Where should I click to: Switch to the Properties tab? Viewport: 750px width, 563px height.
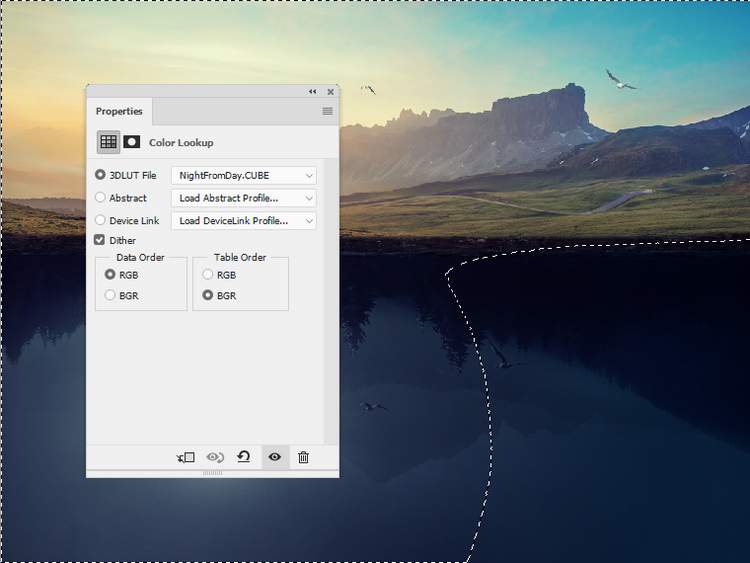pyautogui.click(x=119, y=111)
